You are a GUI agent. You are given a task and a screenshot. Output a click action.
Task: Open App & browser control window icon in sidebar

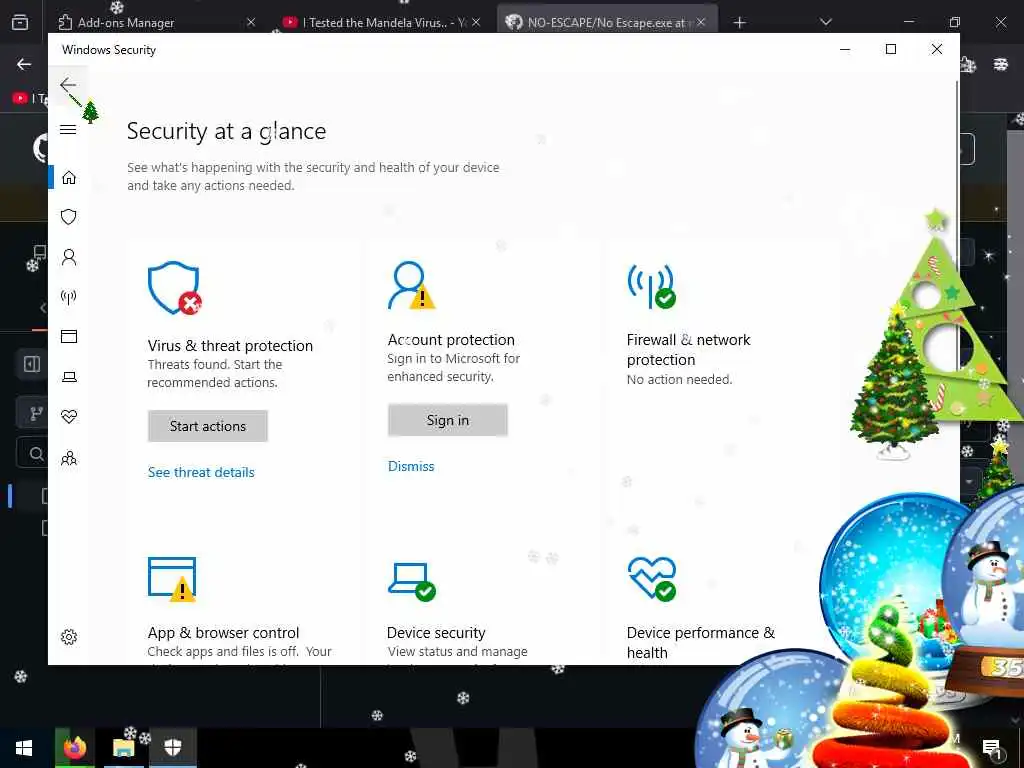click(x=69, y=336)
